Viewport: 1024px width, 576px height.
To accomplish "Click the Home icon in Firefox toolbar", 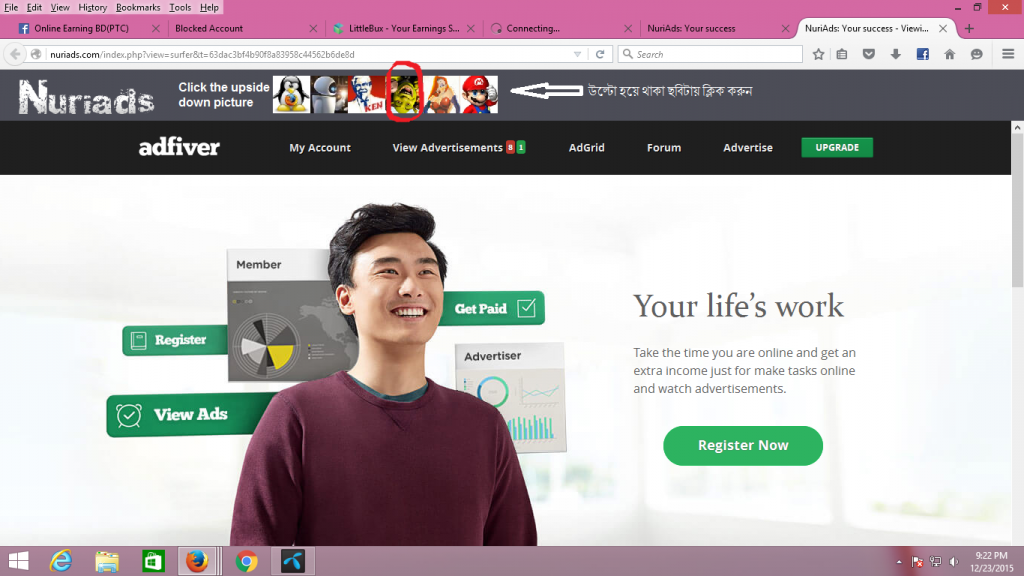I will (x=950, y=54).
